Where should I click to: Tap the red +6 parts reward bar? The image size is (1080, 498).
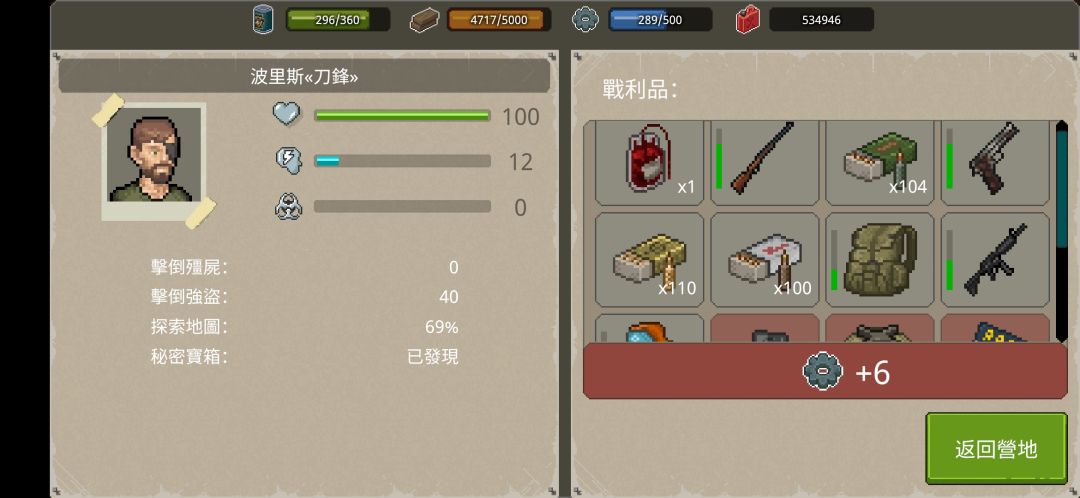click(x=825, y=372)
